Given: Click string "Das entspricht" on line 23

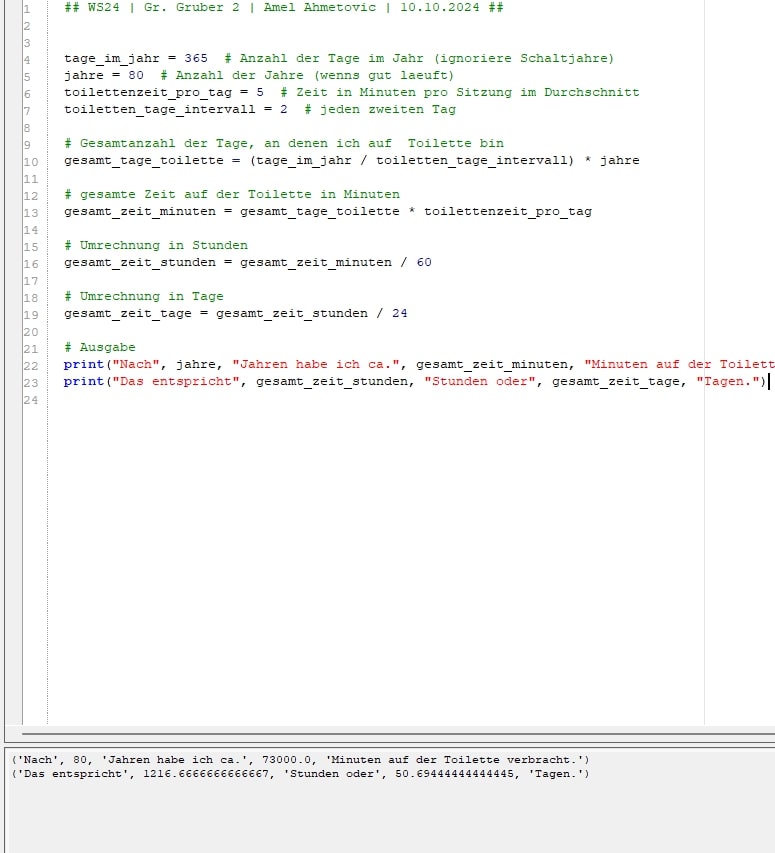Looking at the screenshot, I should [x=176, y=381].
